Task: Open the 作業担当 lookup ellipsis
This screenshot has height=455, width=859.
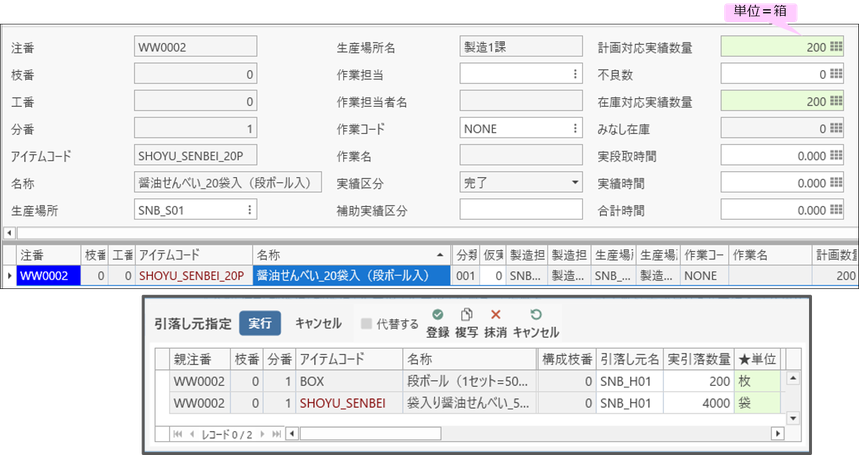Action: pyautogui.click(x=575, y=74)
